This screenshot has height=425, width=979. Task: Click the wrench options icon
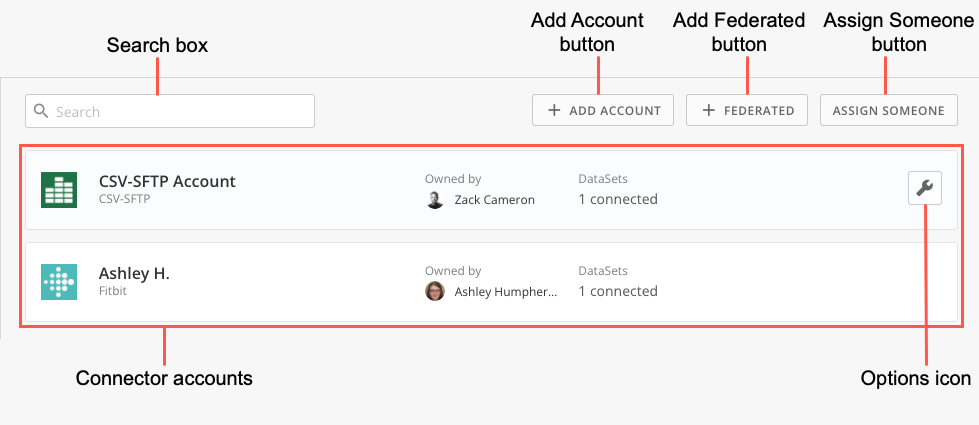(925, 188)
